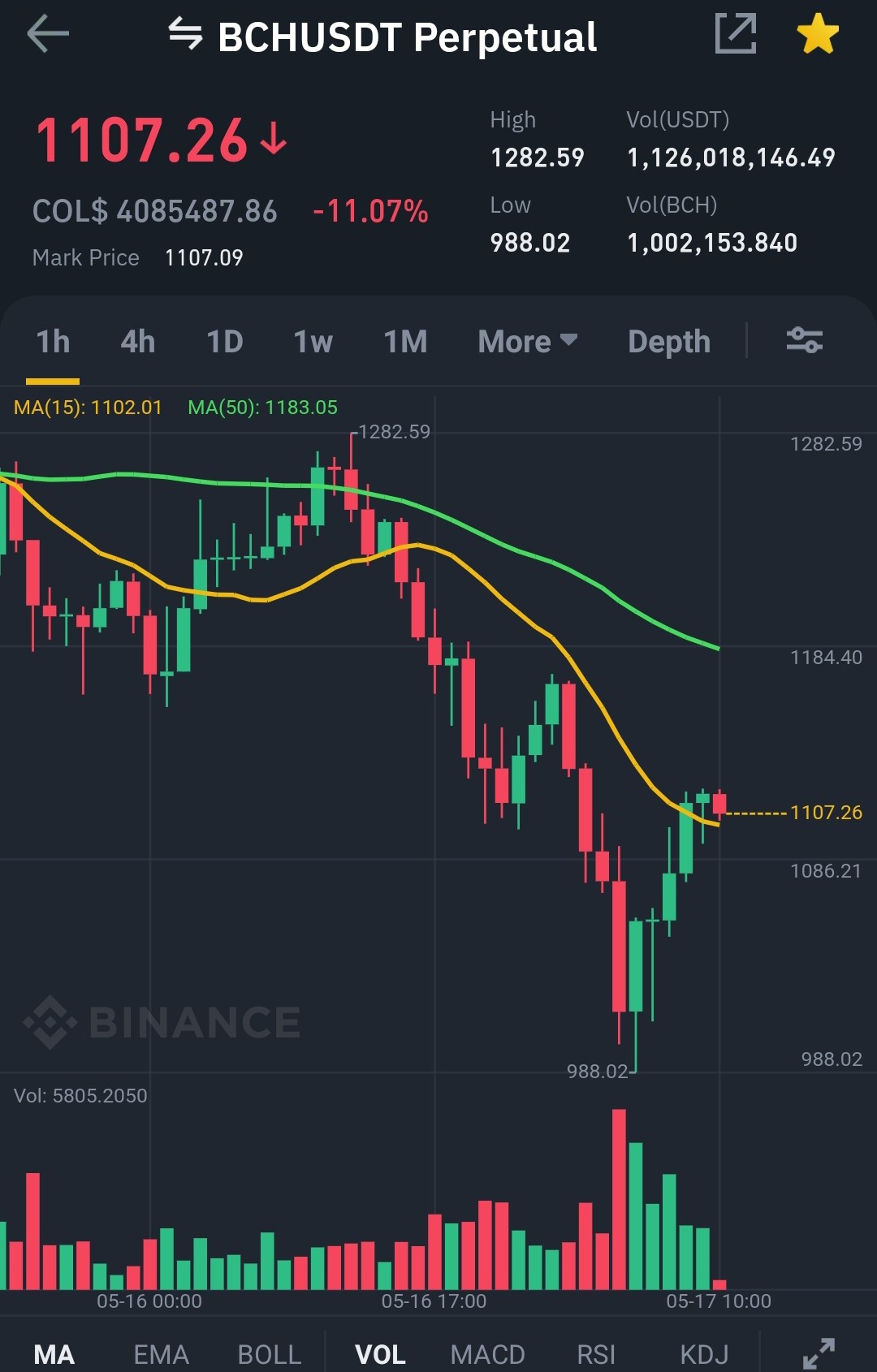Switch to the 1D interval
Image resolution: width=877 pixels, height=1372 pixels.
click(x=225, y=342)
